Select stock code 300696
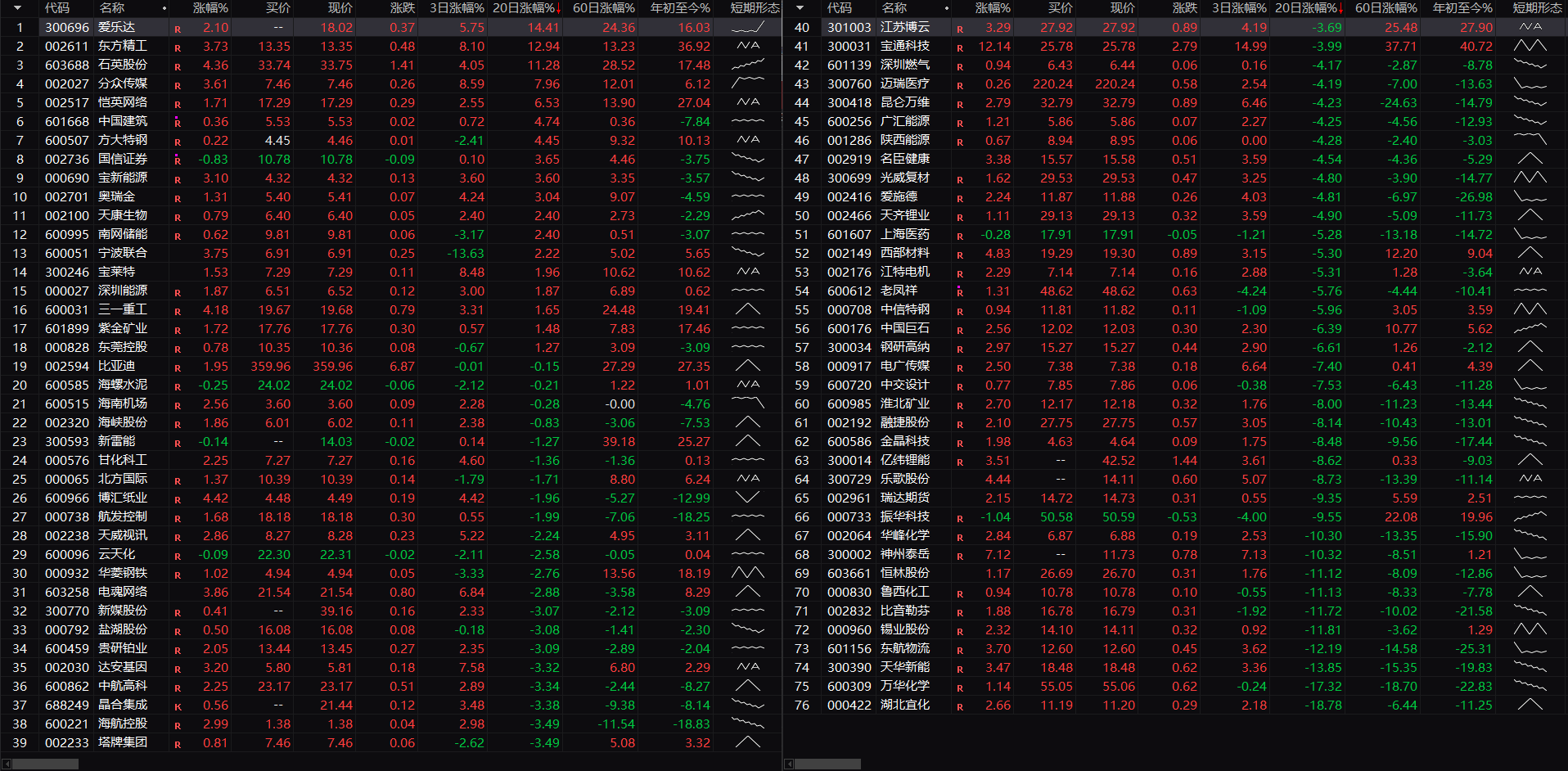Viewport: 1568px width, 771px height. tap(67, 28)
